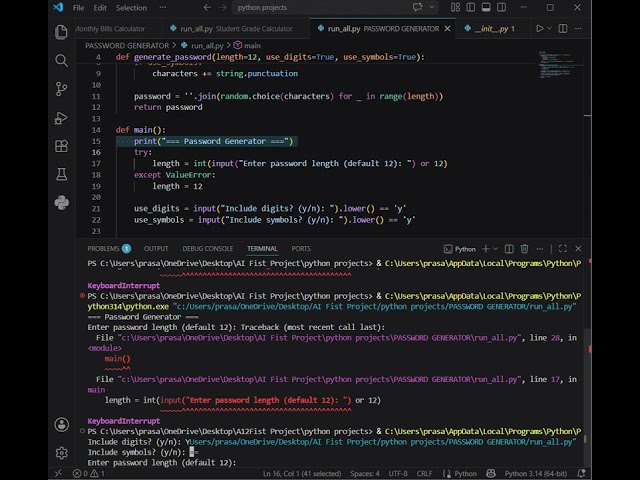Screen dimensions: 640x480
Task: Select the TERMINAL panel tab
Action: [x=262, y=249]
